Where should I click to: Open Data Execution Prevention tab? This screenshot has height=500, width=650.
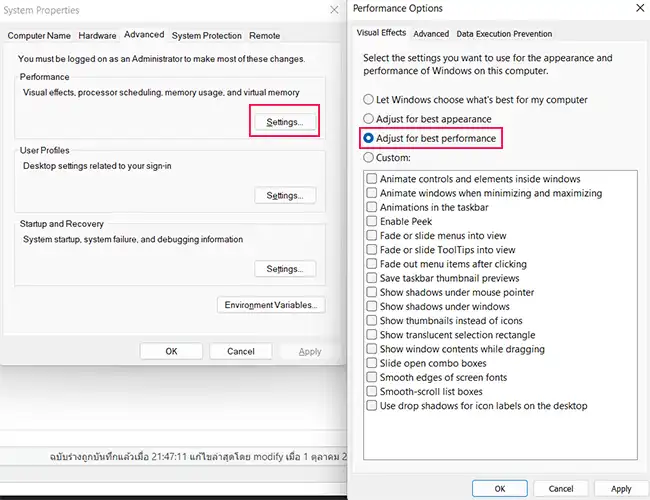[x=504, y=34]
